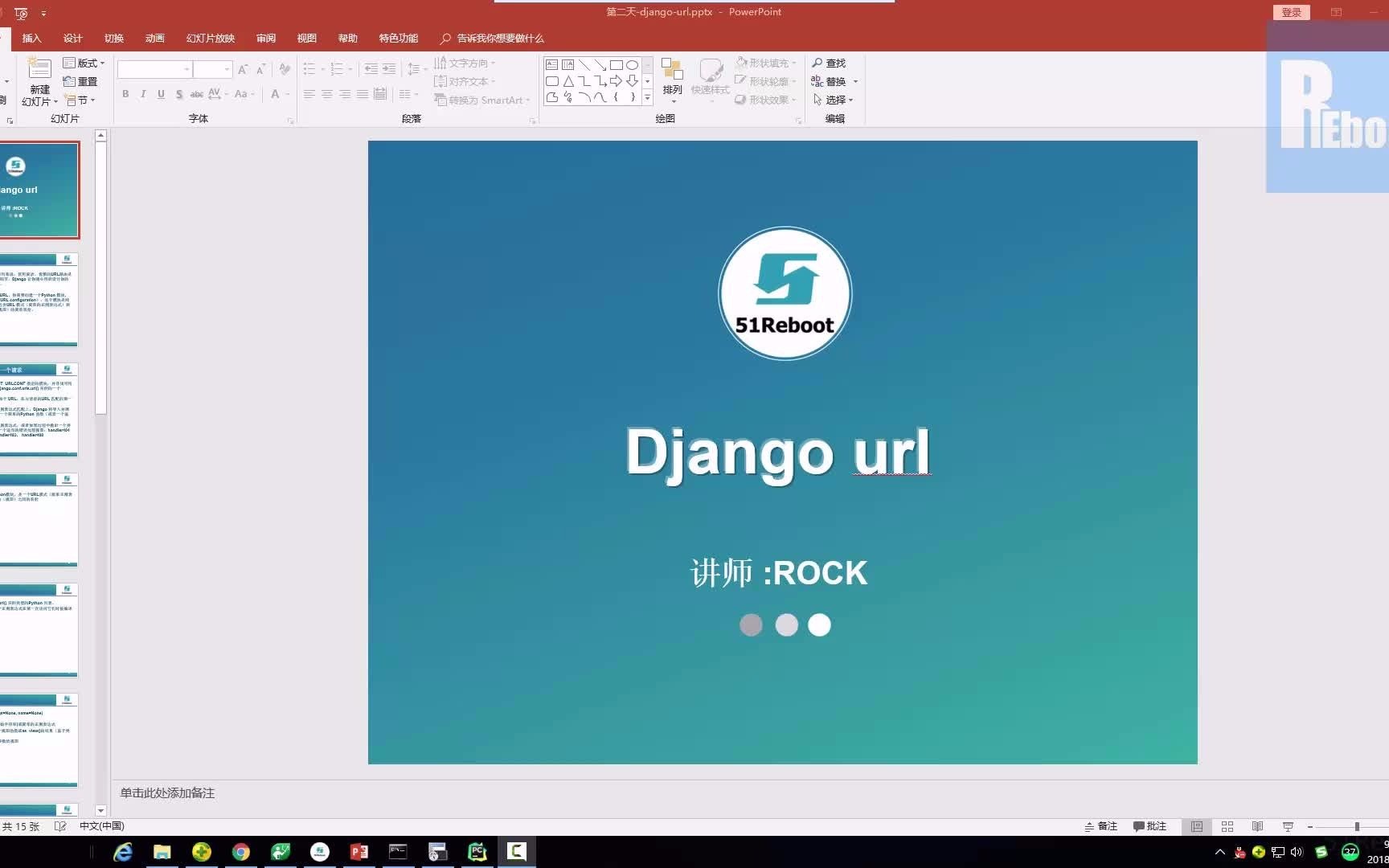This screenshot has width=1389, height=868.
Task: Justify the paragraph text
Action: pos(363,94)
